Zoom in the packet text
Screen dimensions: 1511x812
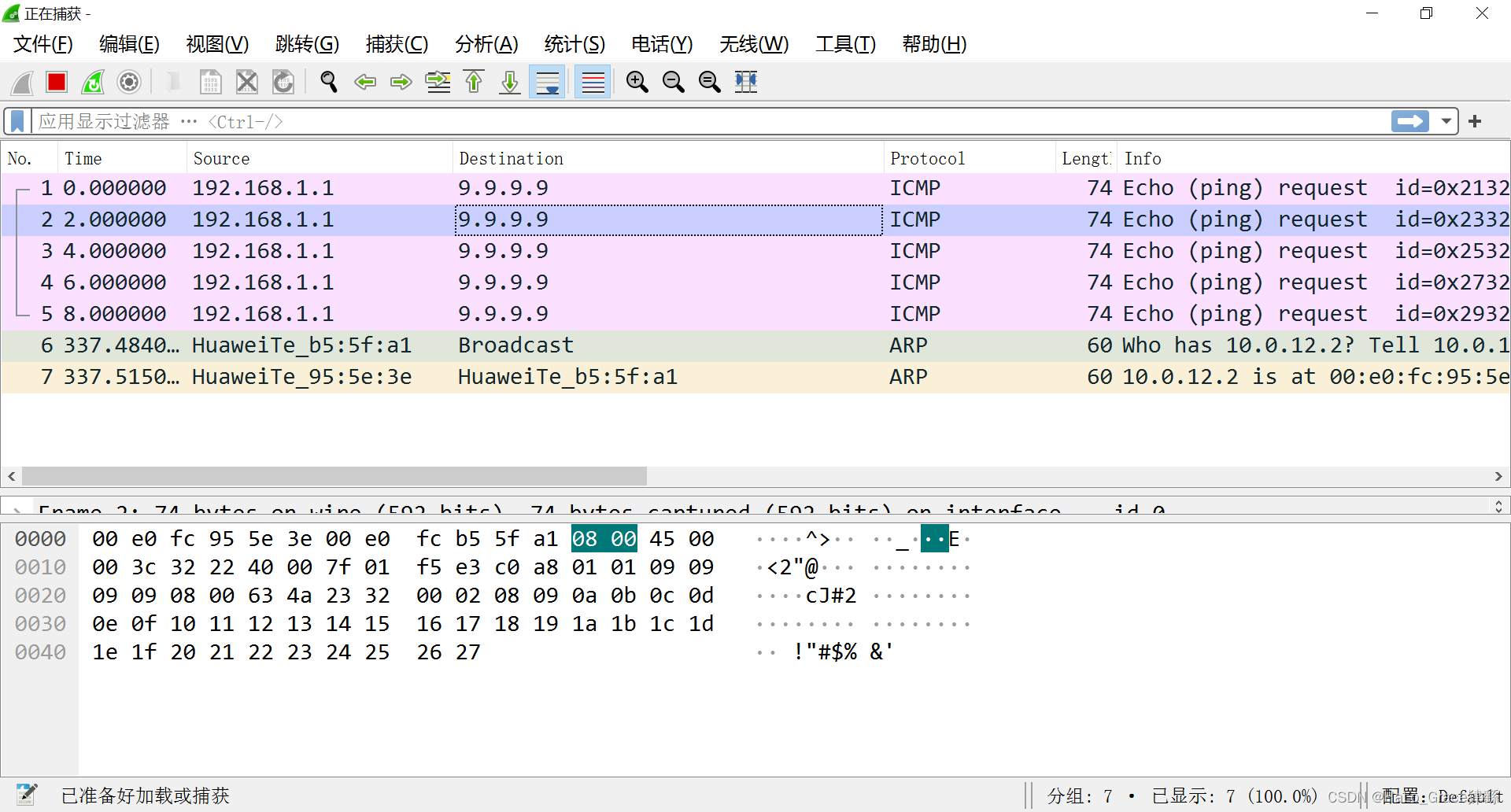coord(637,82)
